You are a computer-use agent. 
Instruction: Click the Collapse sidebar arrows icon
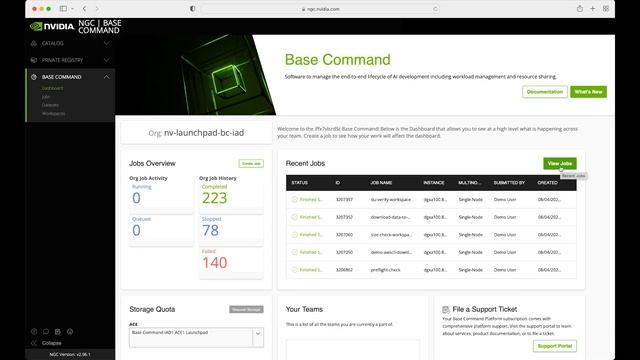pos(34,343)
